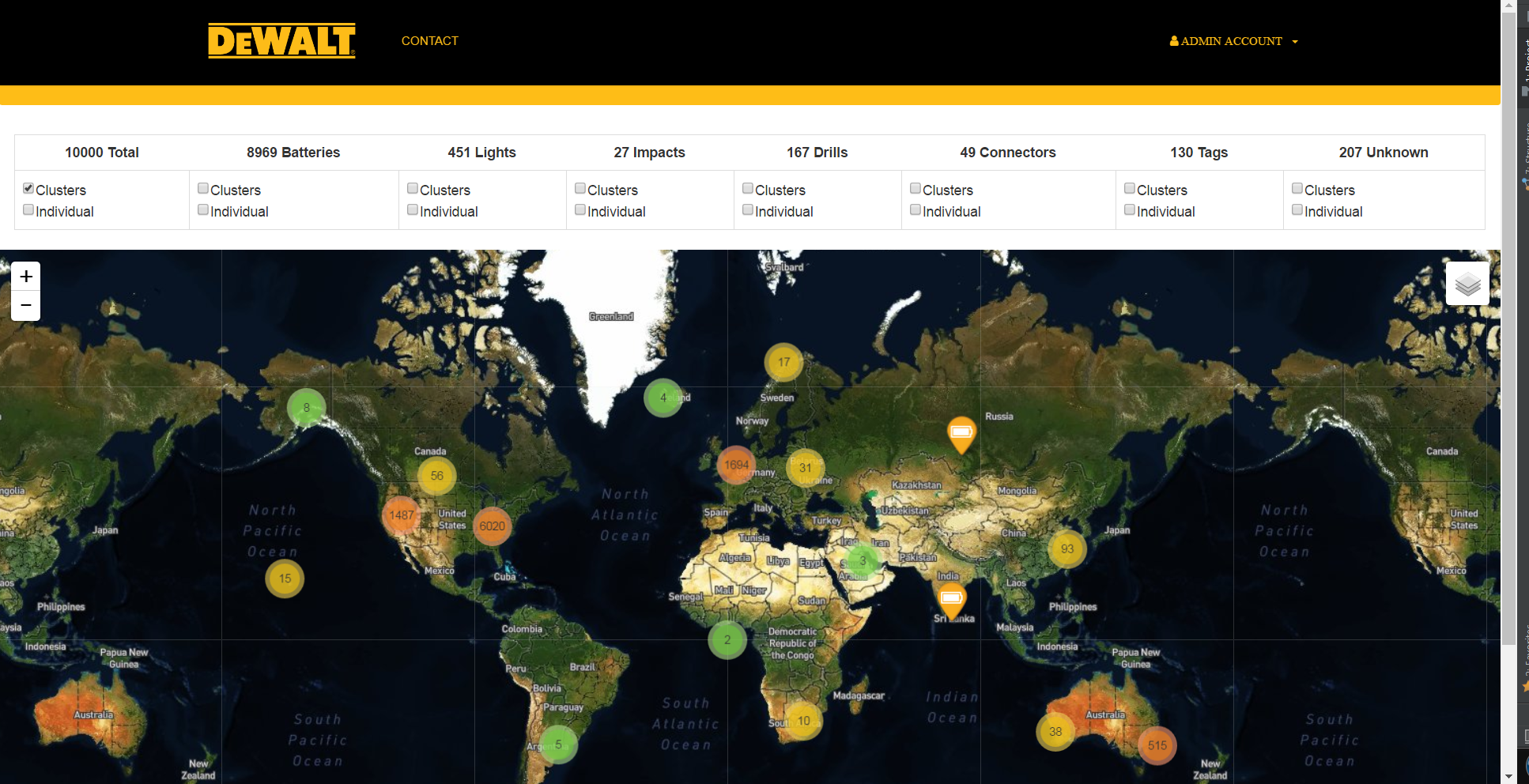Open the Contact menu link
The height and width of the screenshot is (784, 1529).
pyautogui.click(x=429, y=41)
